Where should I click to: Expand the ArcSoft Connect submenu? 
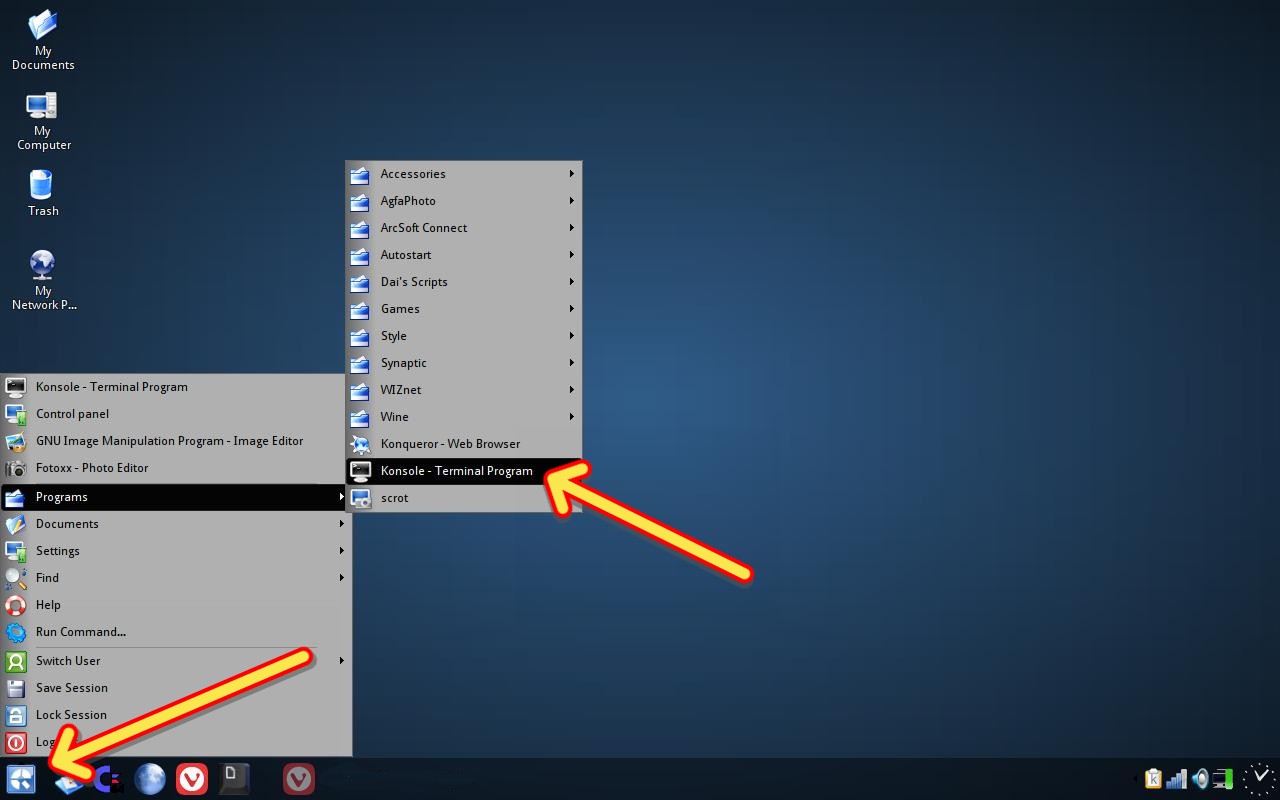coord(464,228)
